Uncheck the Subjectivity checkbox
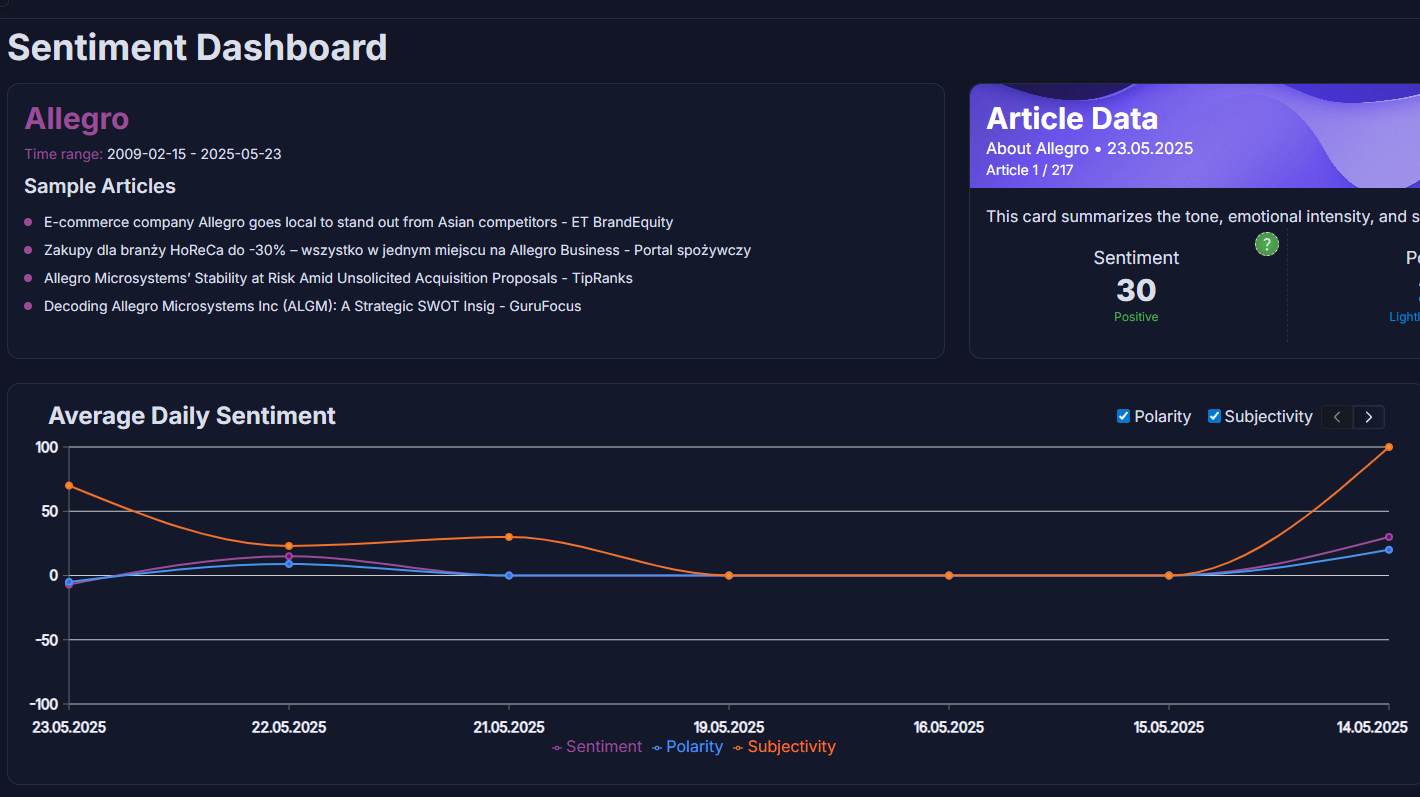 (1213, 416)
